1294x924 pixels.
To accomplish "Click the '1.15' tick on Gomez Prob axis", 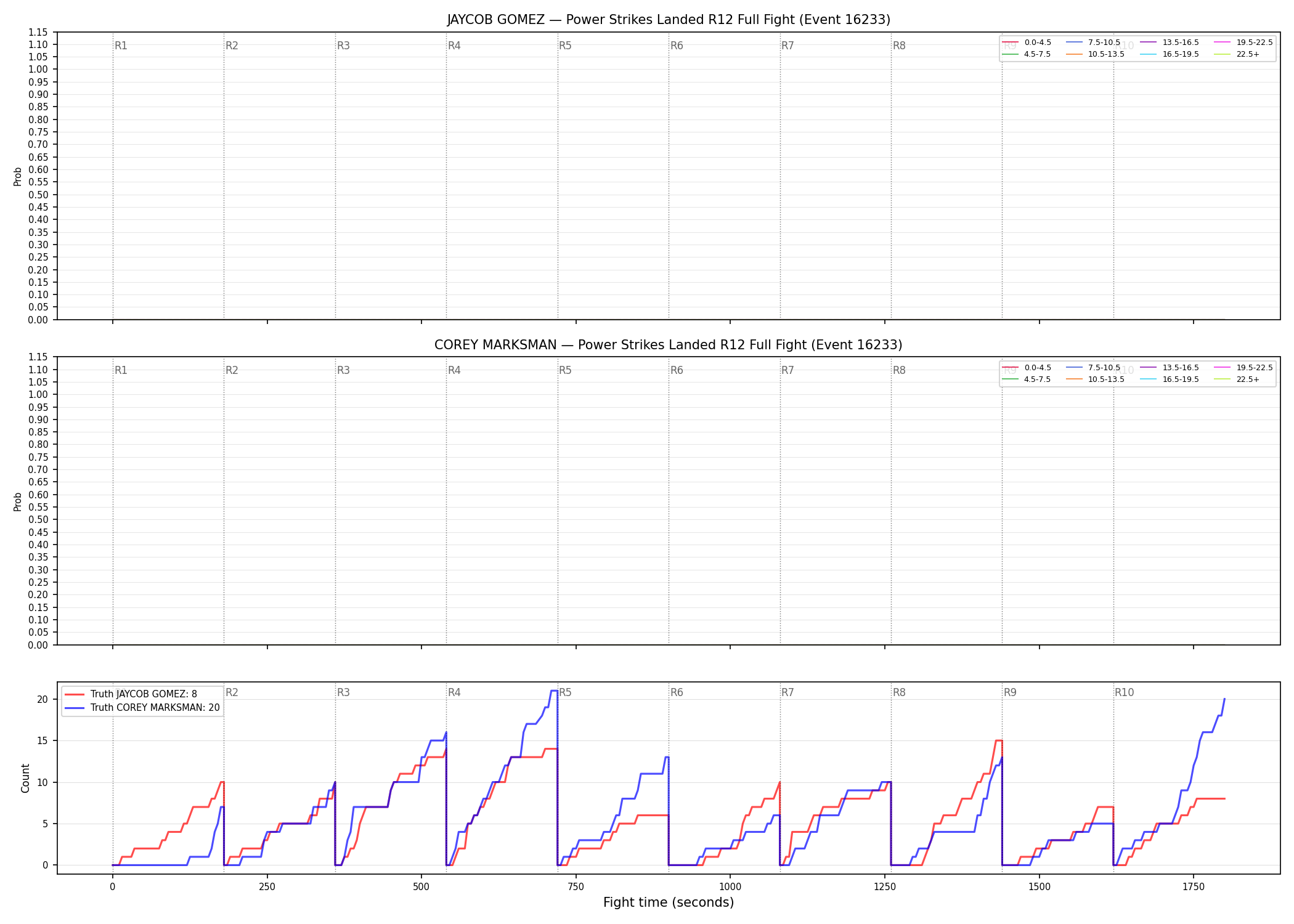I will tap(38, 32).
